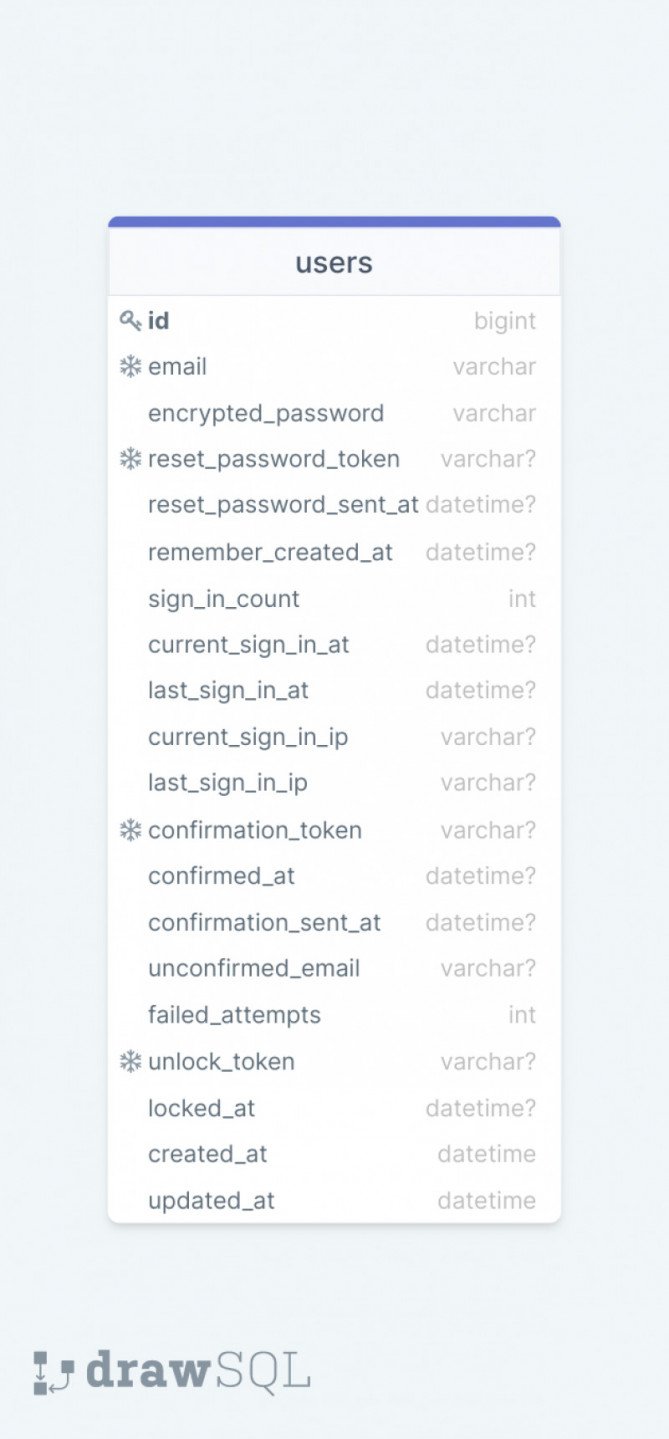Click the snowflake icon beside unlock_token
This screenshot has width=669, height=1439.
[x=130, y=1061]
